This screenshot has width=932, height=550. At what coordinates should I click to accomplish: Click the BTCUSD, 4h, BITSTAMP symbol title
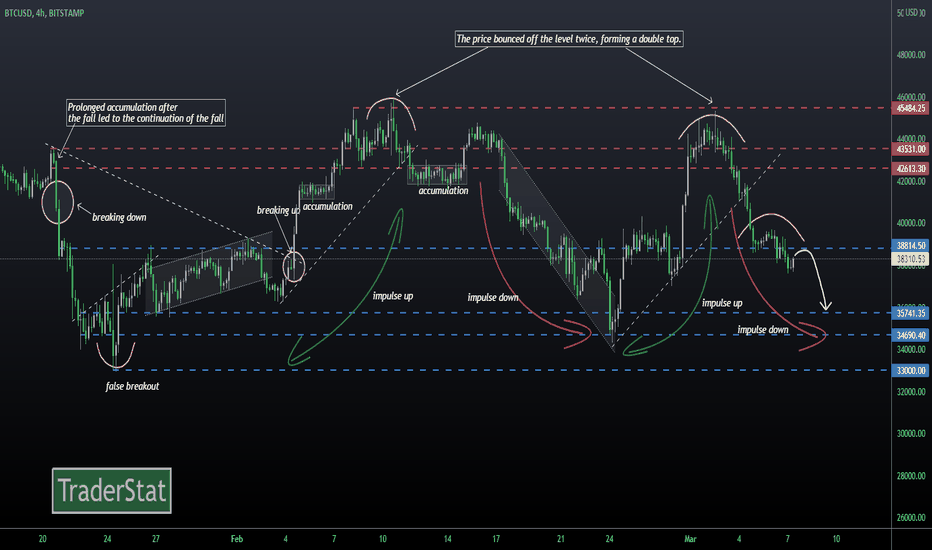click(x=45, y=12)
